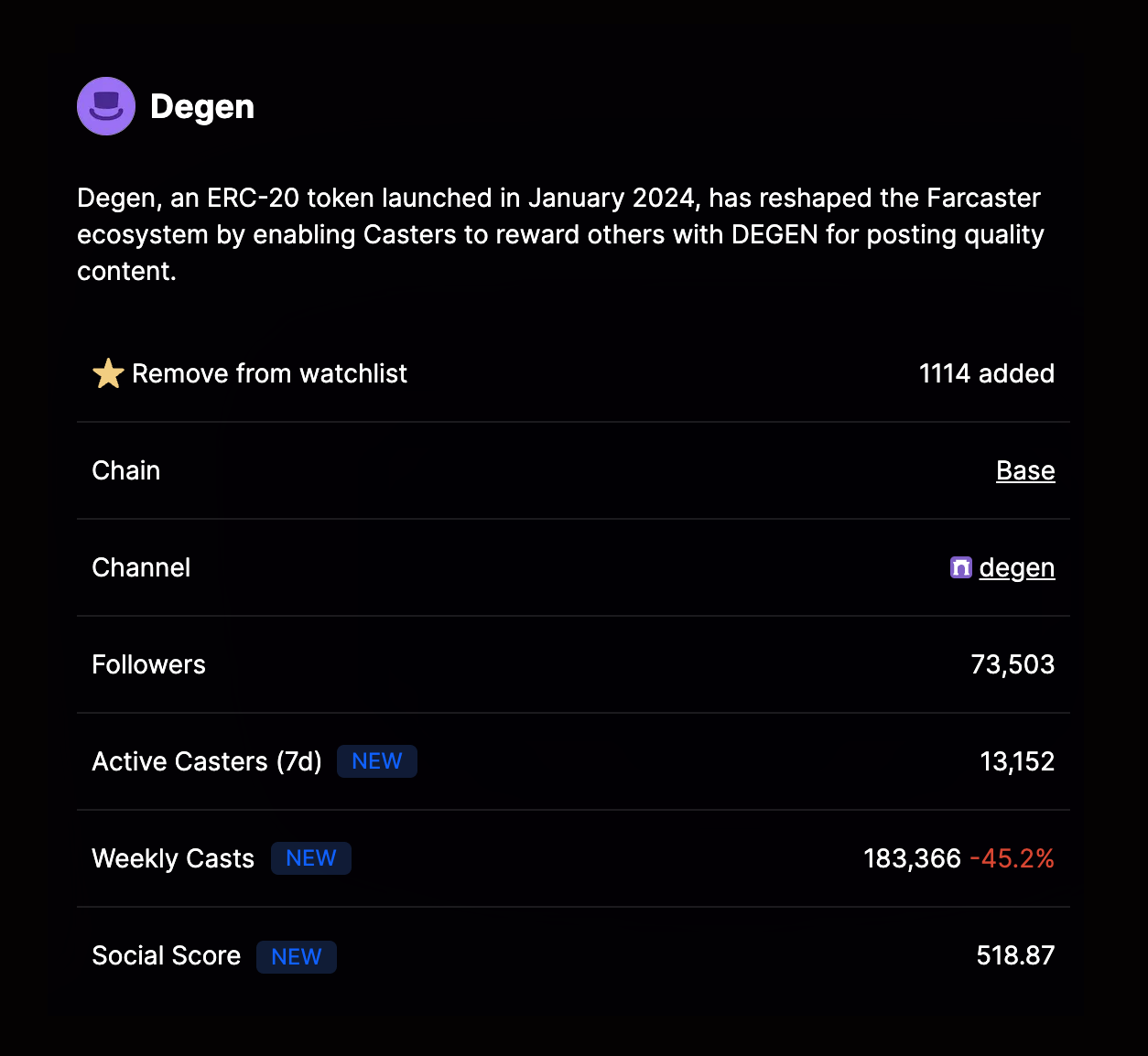Click the purple Farcaster channel icon

960,567
